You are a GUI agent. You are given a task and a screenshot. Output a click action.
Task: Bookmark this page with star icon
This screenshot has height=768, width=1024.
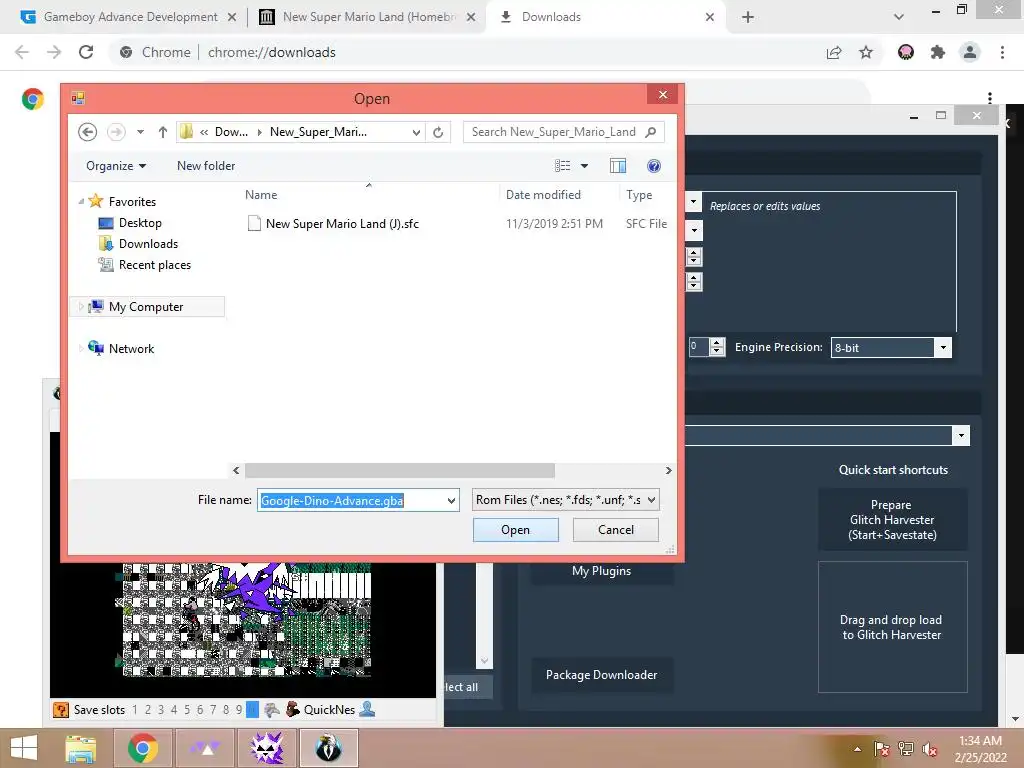[866, 52]
